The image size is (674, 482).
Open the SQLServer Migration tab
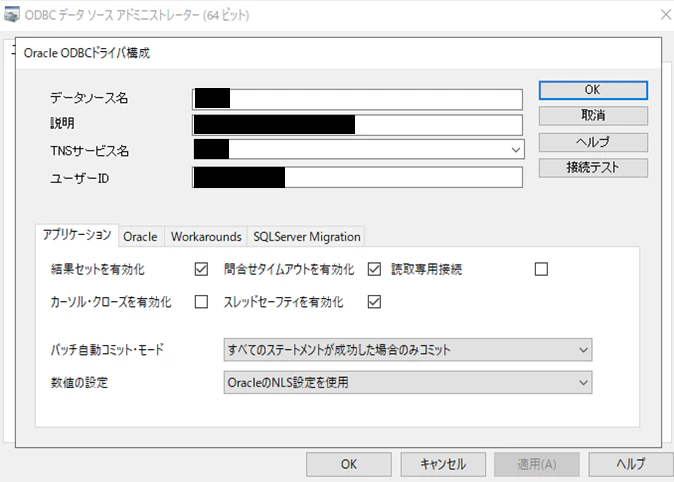(x=306, y=237)
